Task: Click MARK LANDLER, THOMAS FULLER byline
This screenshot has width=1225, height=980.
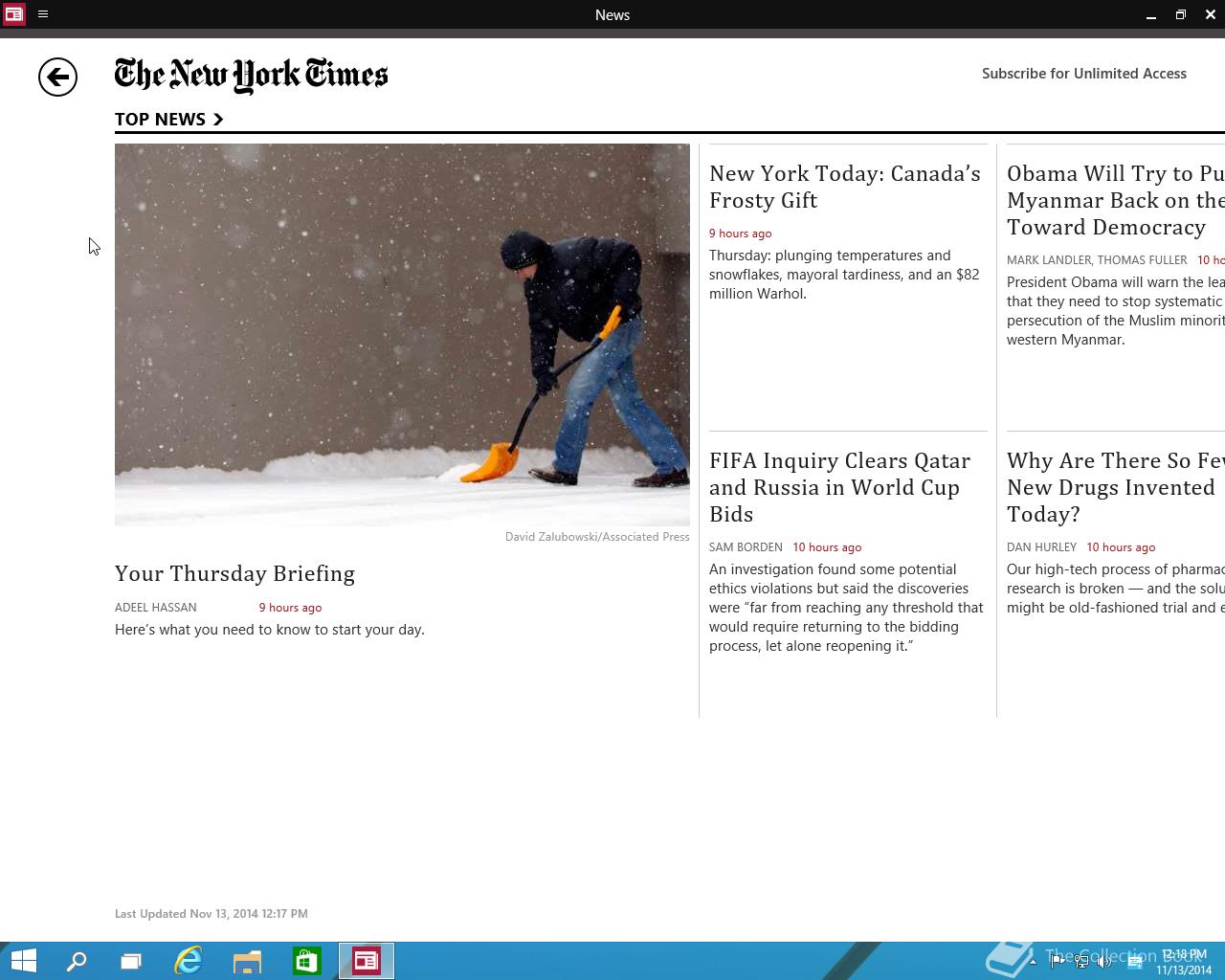Action: point(1097,260)
